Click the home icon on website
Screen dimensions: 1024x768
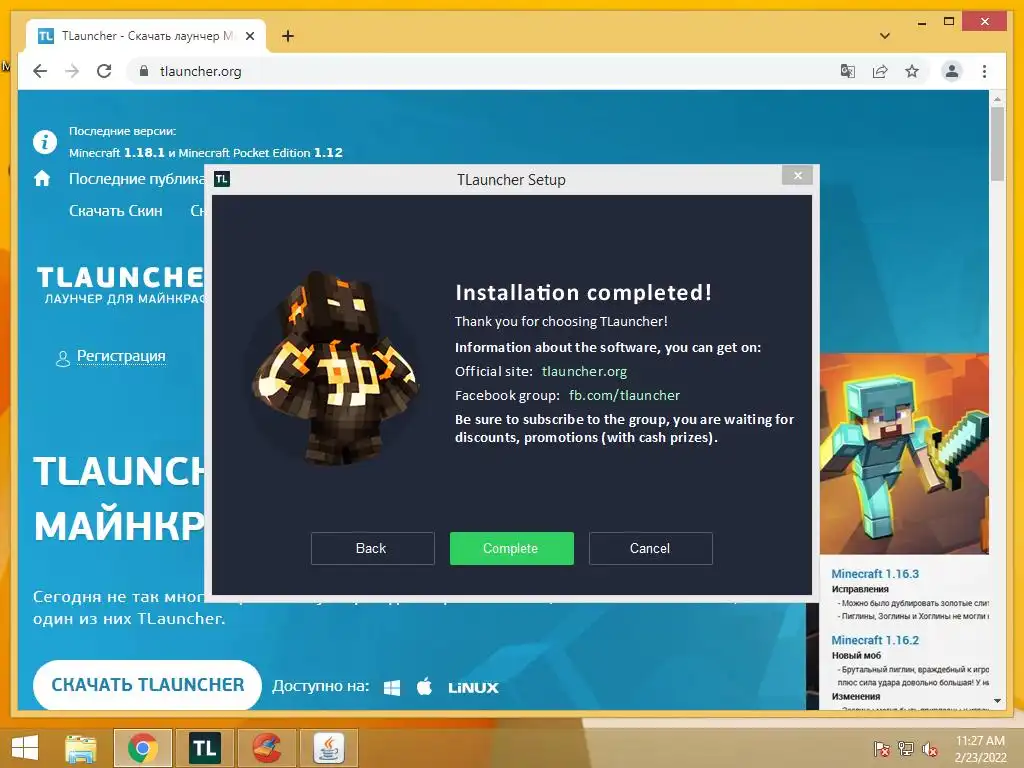click(42, 178)
